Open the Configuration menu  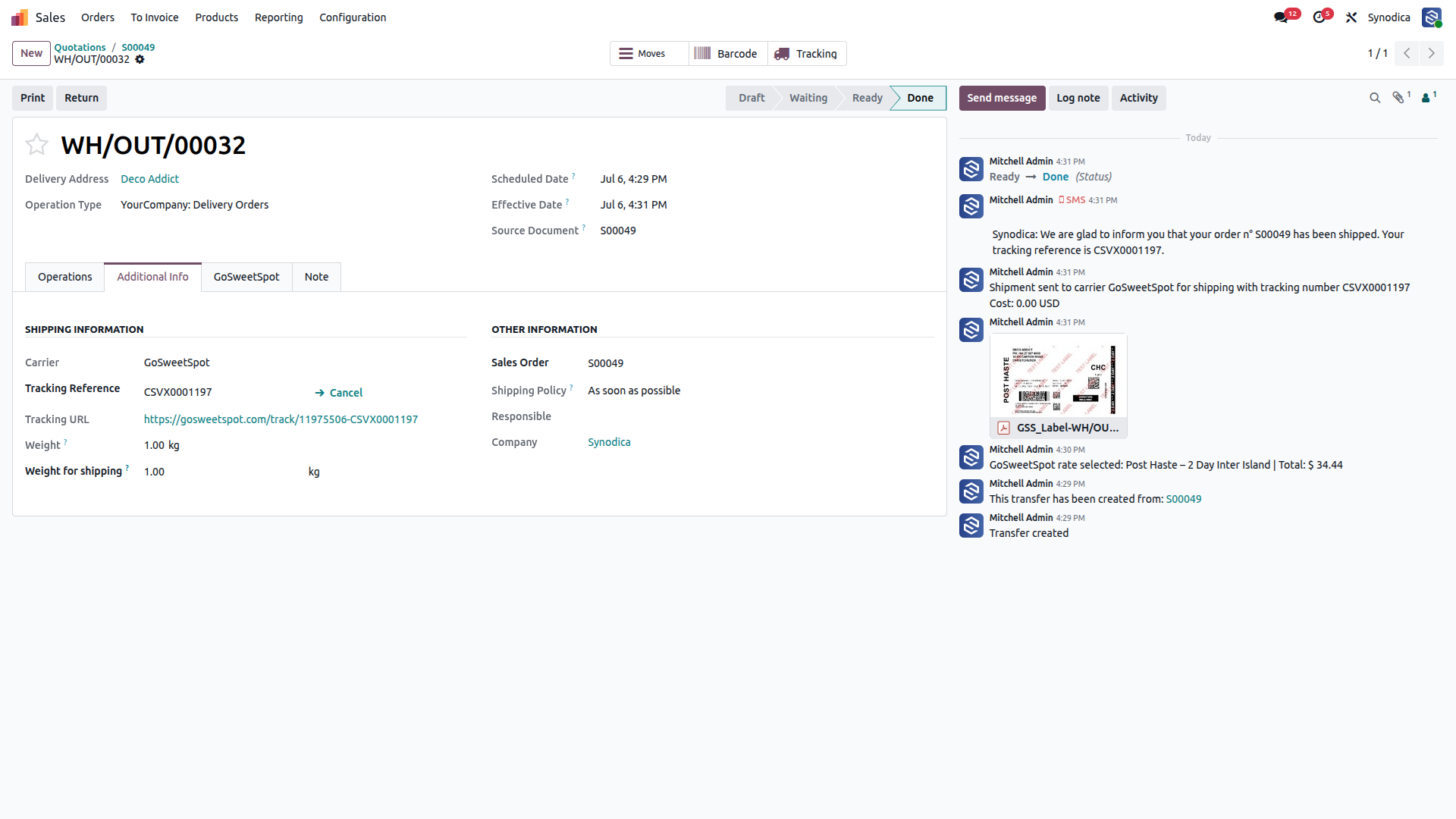353,17
